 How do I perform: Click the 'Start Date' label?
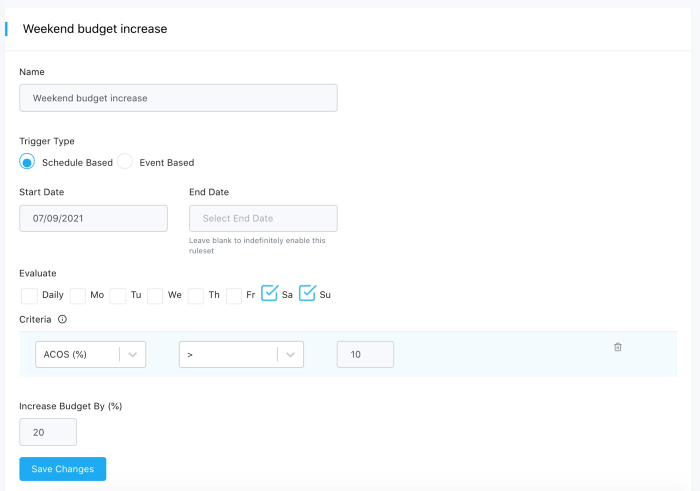(42, 192)
